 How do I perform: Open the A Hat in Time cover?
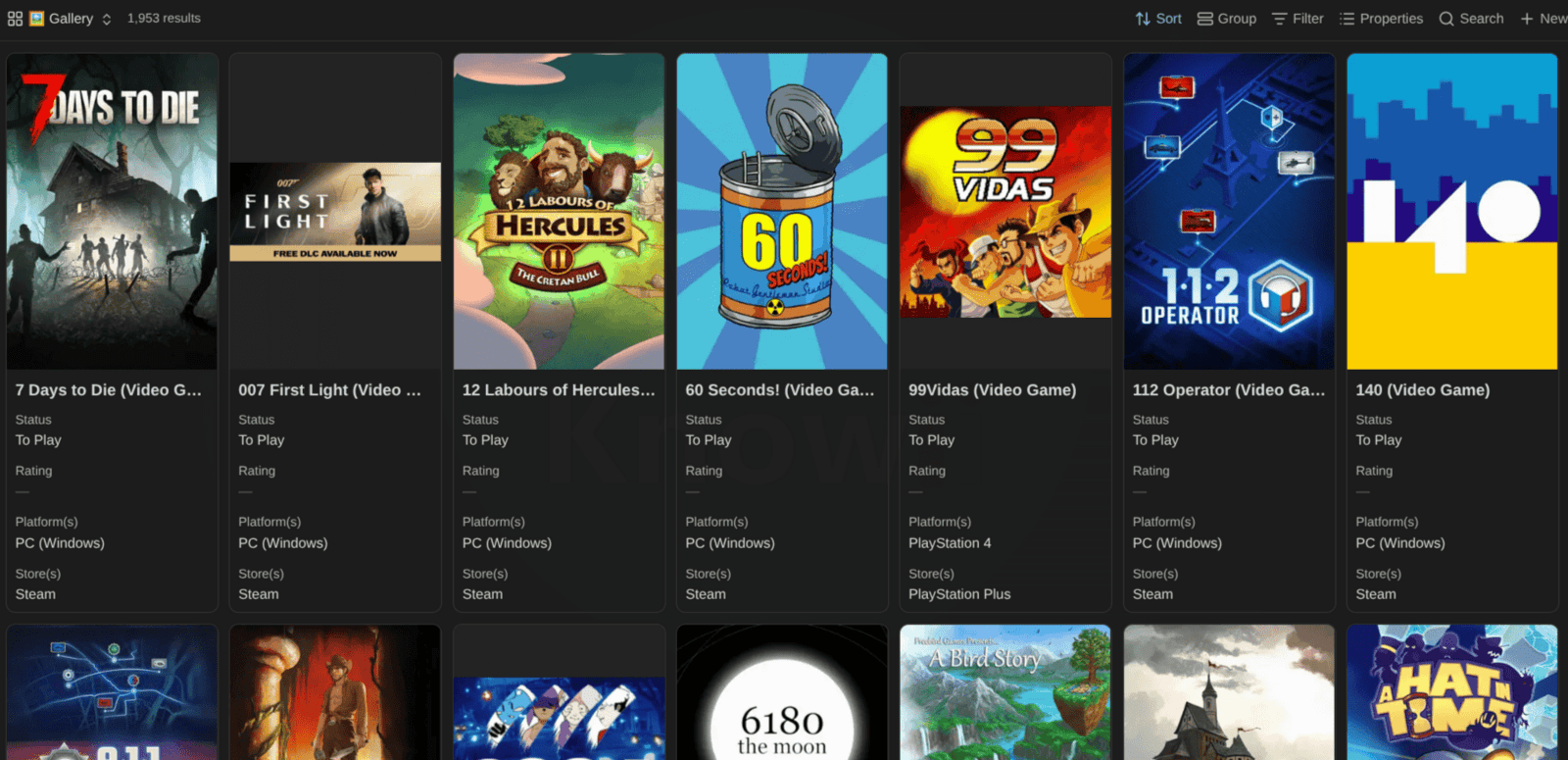1452,692
